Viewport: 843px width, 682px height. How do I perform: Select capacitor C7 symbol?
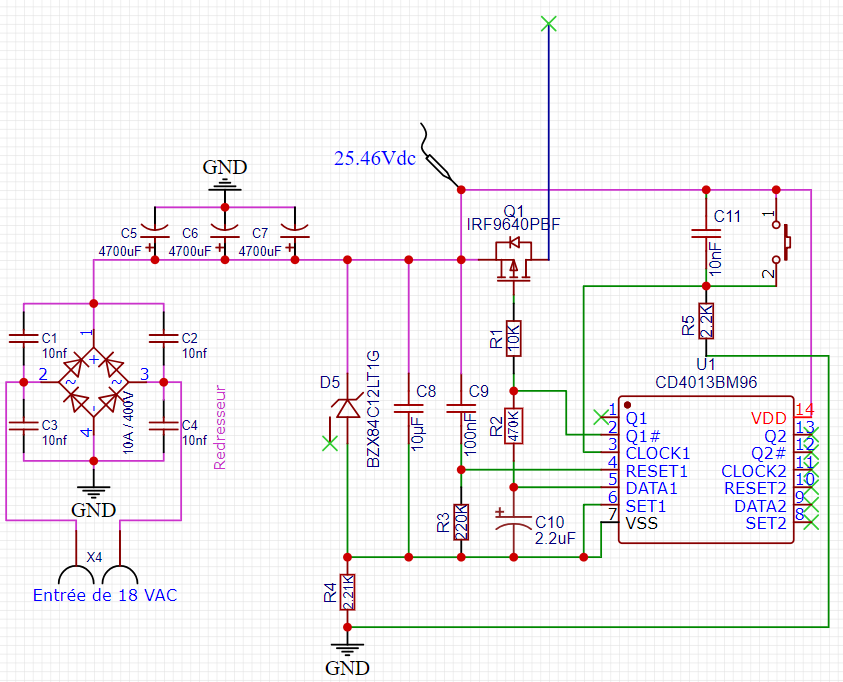pyautogui.click(x=295, y=232)
